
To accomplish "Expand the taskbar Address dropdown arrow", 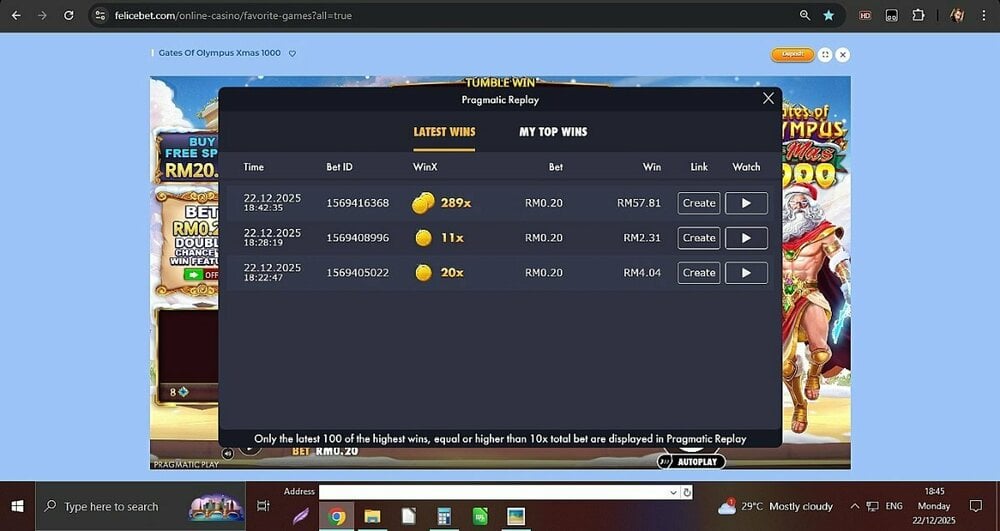I will point(674,492).
